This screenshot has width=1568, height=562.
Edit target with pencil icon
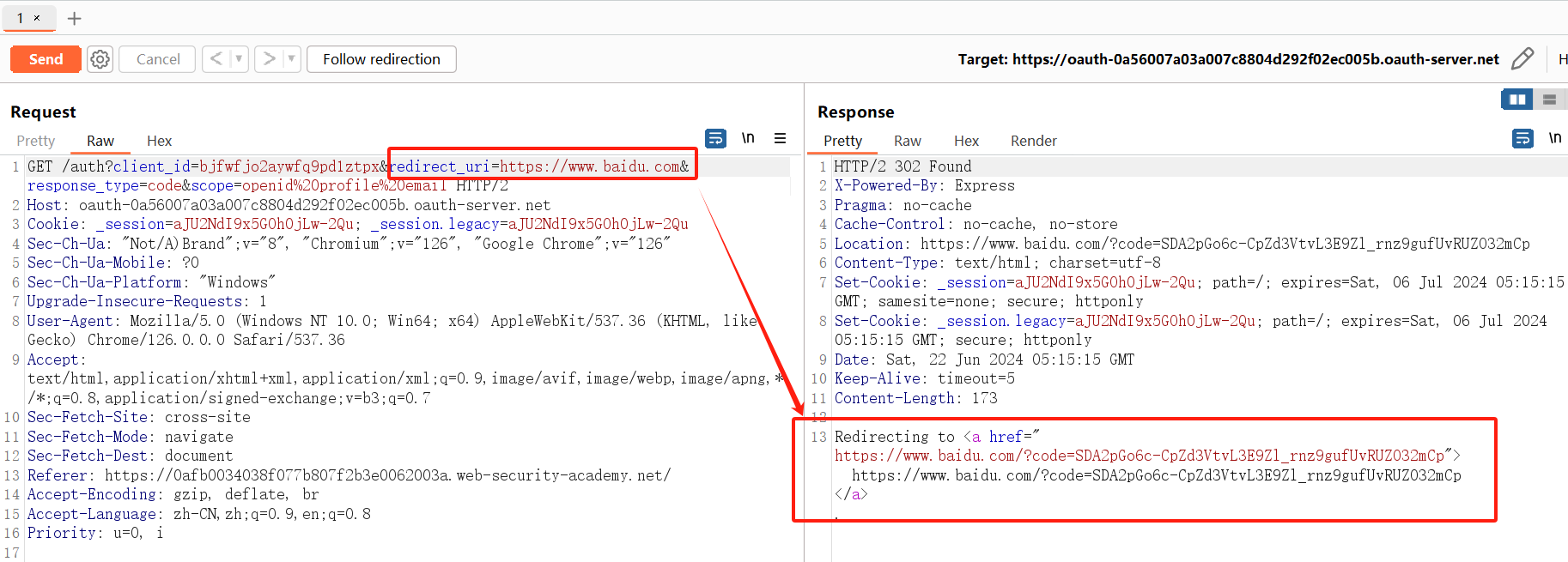pyautogui.click(x=1522, y=58)
